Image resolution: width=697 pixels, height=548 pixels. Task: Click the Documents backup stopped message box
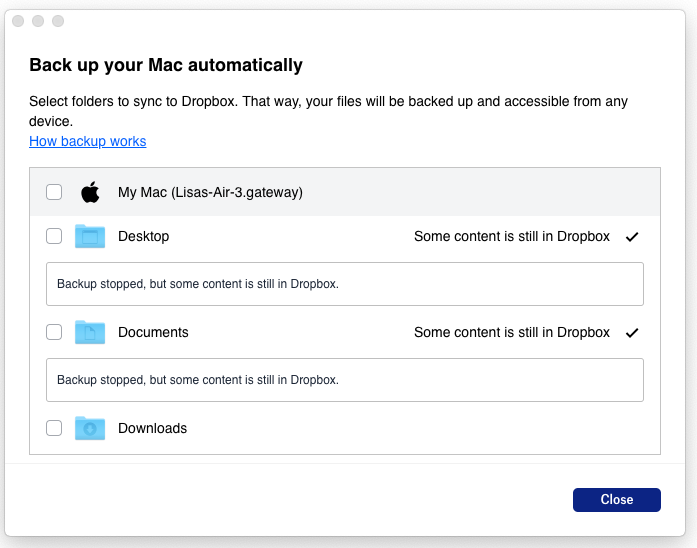344,380
